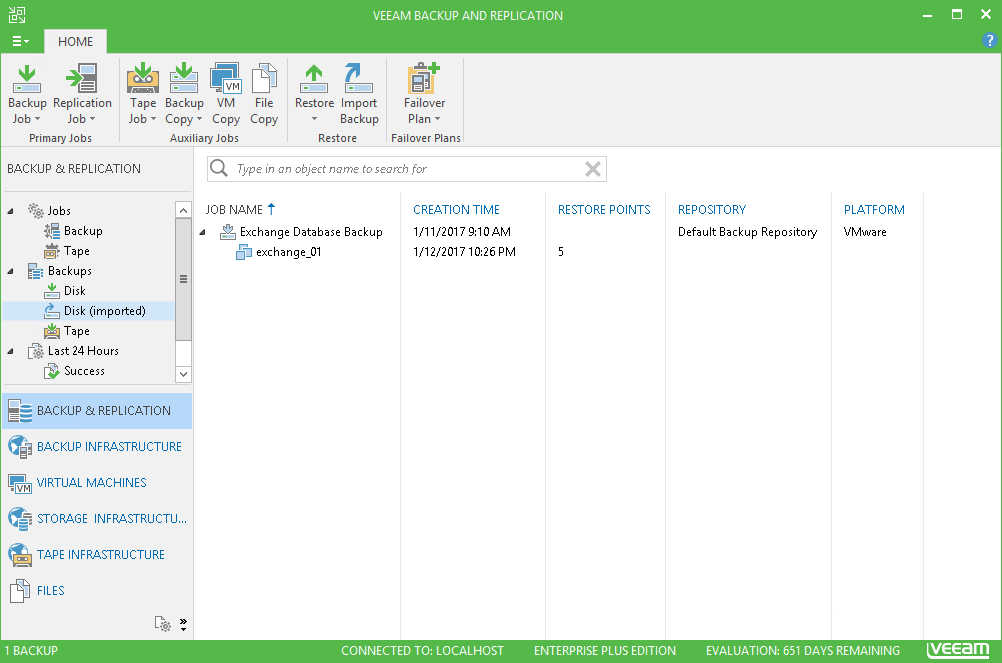Open the Backup Job ribbon button
Viewport: 1002px width, 663px height.
pyautogui.click(x=27, y=94)
